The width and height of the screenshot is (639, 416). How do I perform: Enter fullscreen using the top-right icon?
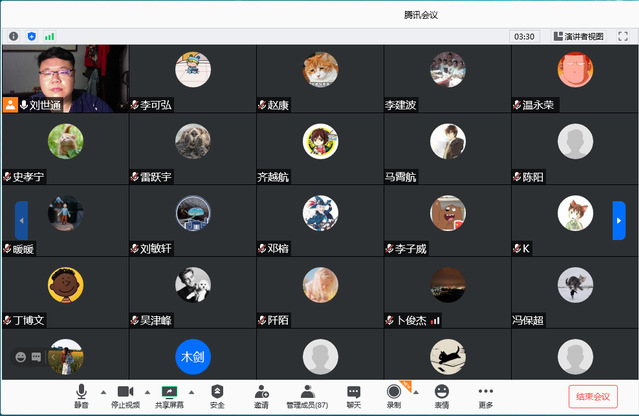(x=622, y=36)
